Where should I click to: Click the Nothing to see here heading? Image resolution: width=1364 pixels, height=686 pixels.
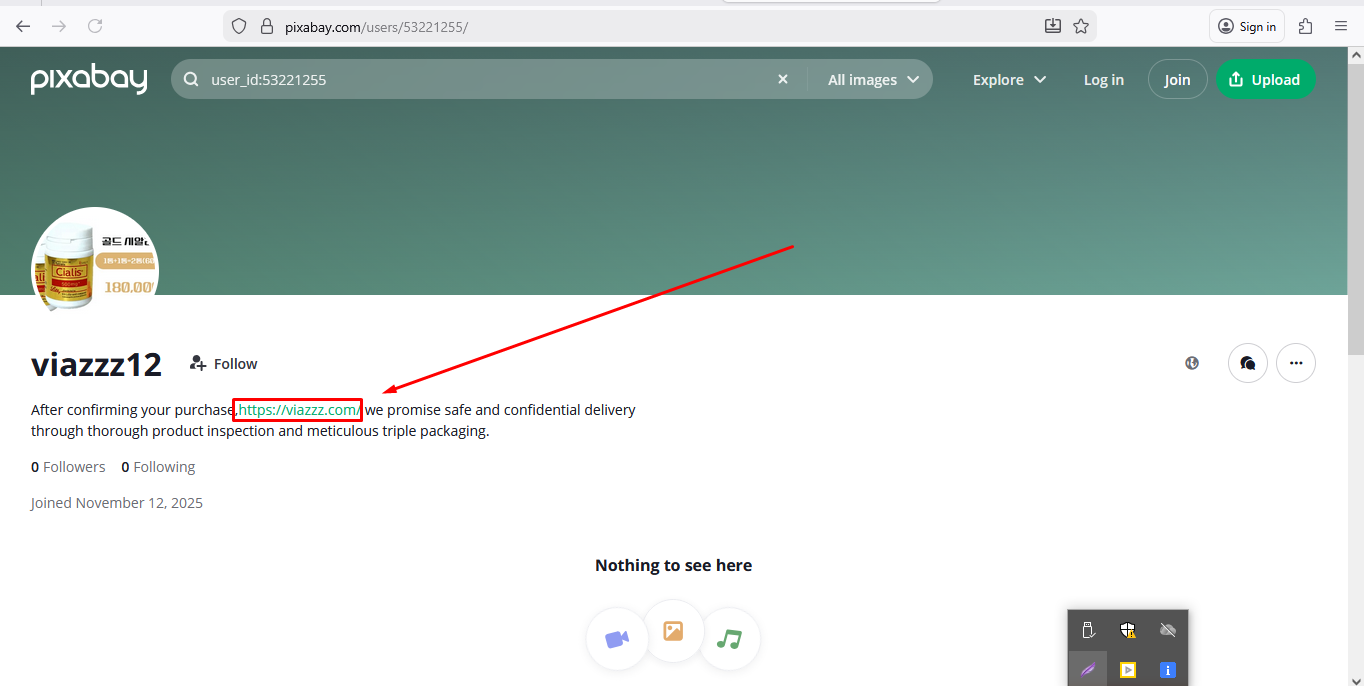coord(673,565)
